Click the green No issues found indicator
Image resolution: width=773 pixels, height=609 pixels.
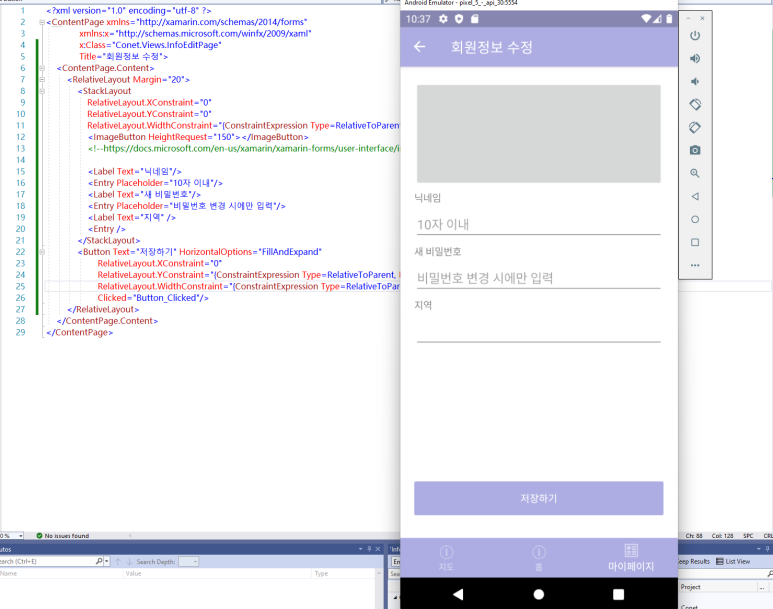pyautogui.click(x=63, y=536)
